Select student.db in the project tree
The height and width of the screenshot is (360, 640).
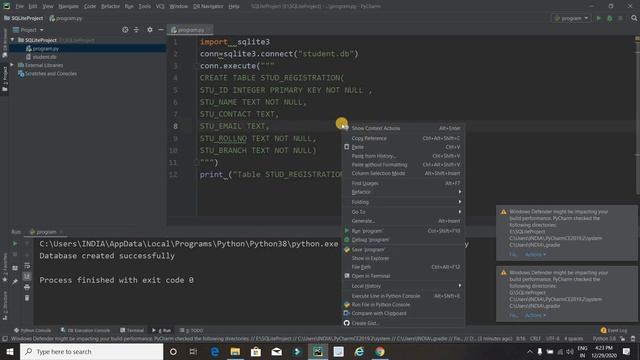tap(44, 57)
